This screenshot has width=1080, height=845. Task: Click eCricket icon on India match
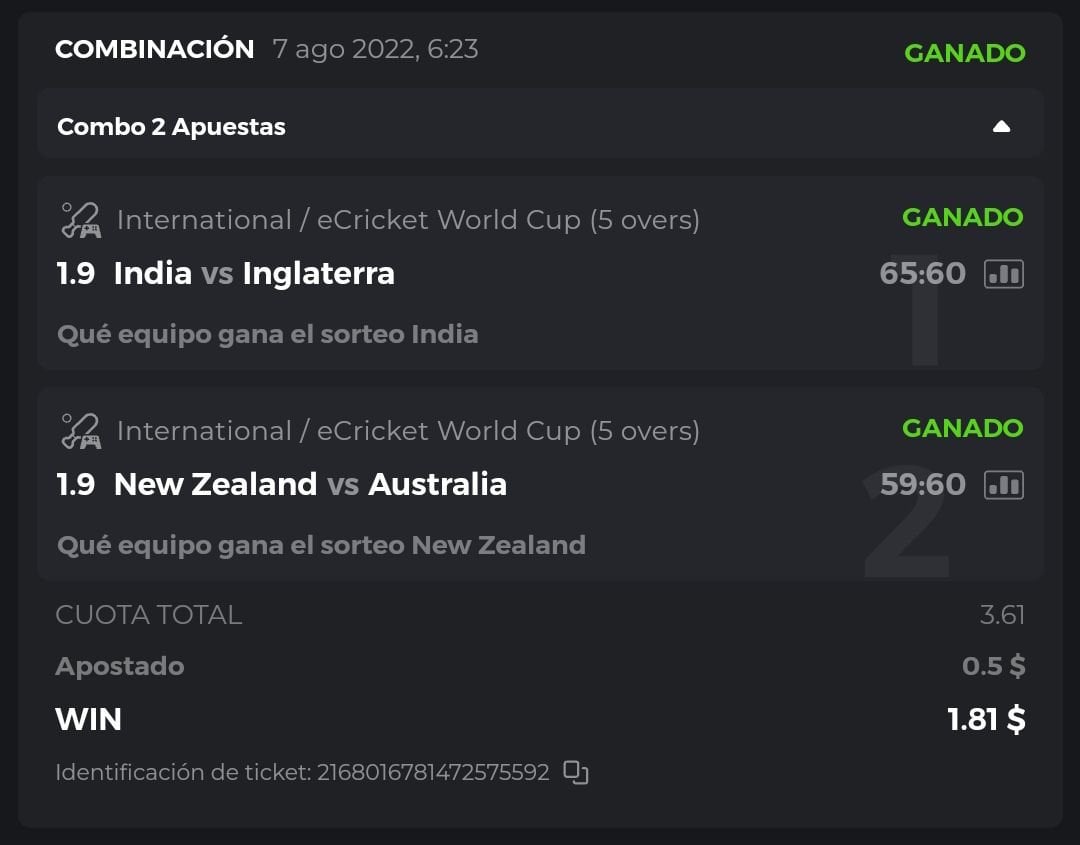[x=80, y=220]
